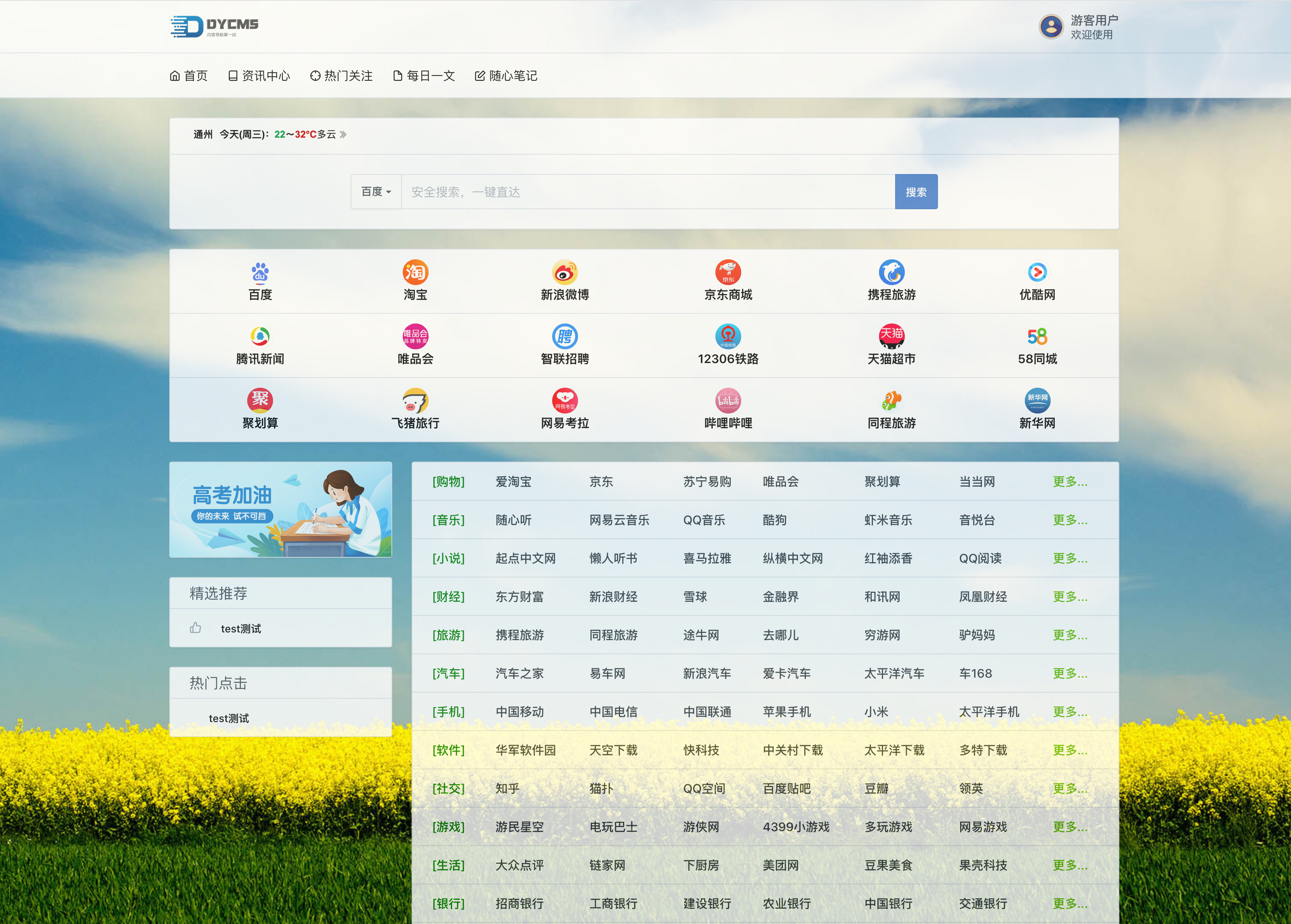Open the 高考加油 banner image

[x=280, y=509]
